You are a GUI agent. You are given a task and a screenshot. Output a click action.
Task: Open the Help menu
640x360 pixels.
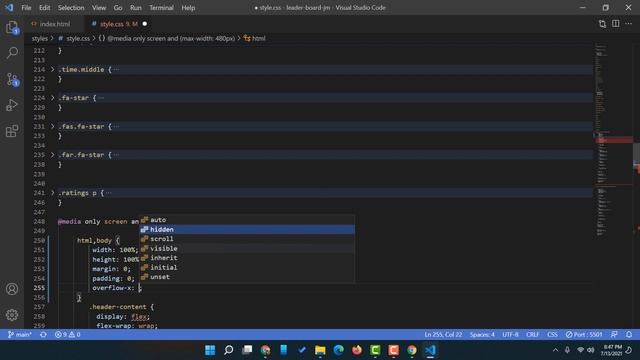coord(188,8)
